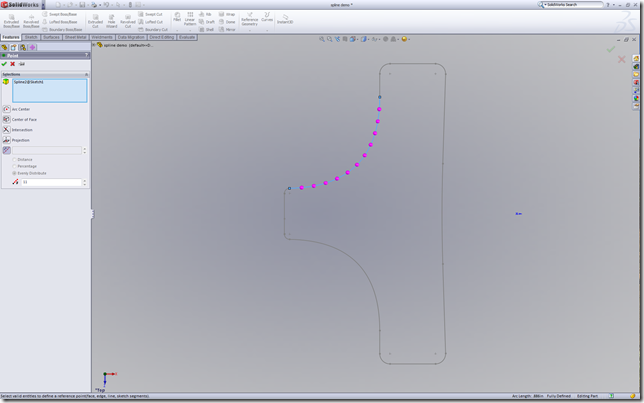Activate the Instant3D tool
This screenshot has height=403, width=644.
click(x=285, y=19)
